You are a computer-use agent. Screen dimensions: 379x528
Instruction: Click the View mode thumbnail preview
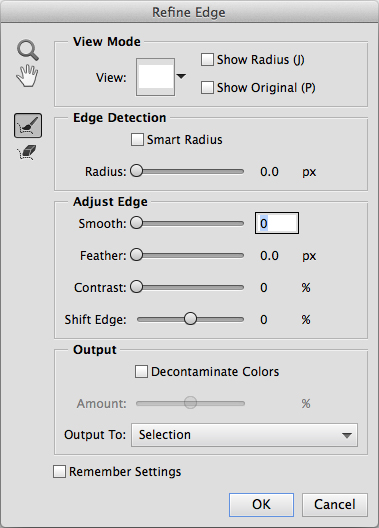point(155,77)
